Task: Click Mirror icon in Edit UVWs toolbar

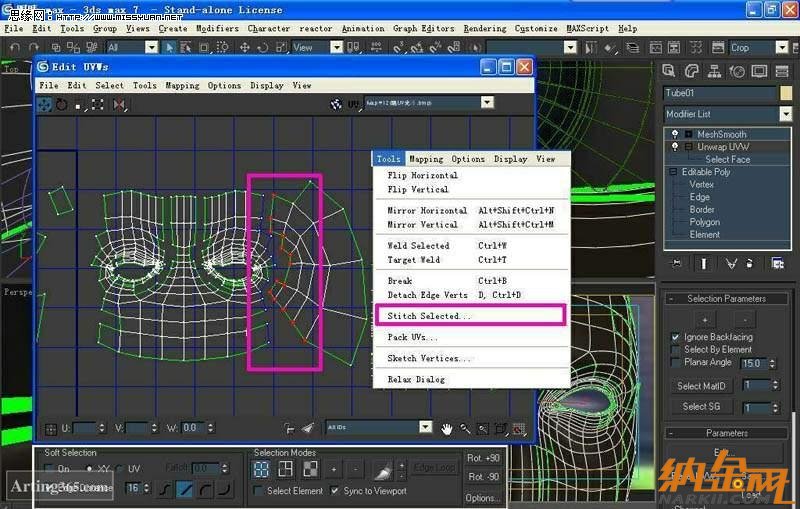Action: point(119,105)
